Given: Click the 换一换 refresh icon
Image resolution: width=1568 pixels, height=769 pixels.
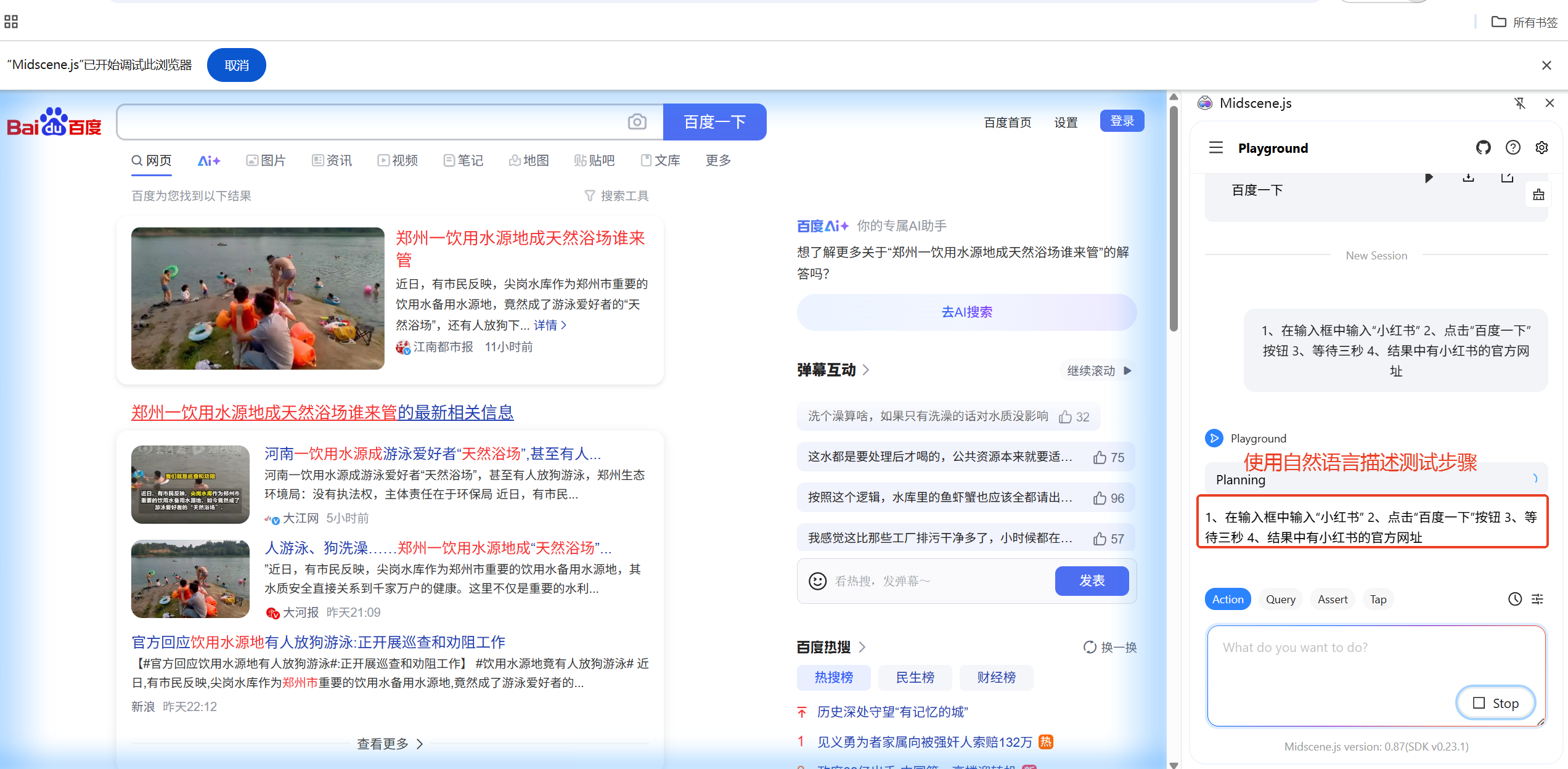Looking at the screenshot, I should pyautogui.click(x=1090, y=647).
